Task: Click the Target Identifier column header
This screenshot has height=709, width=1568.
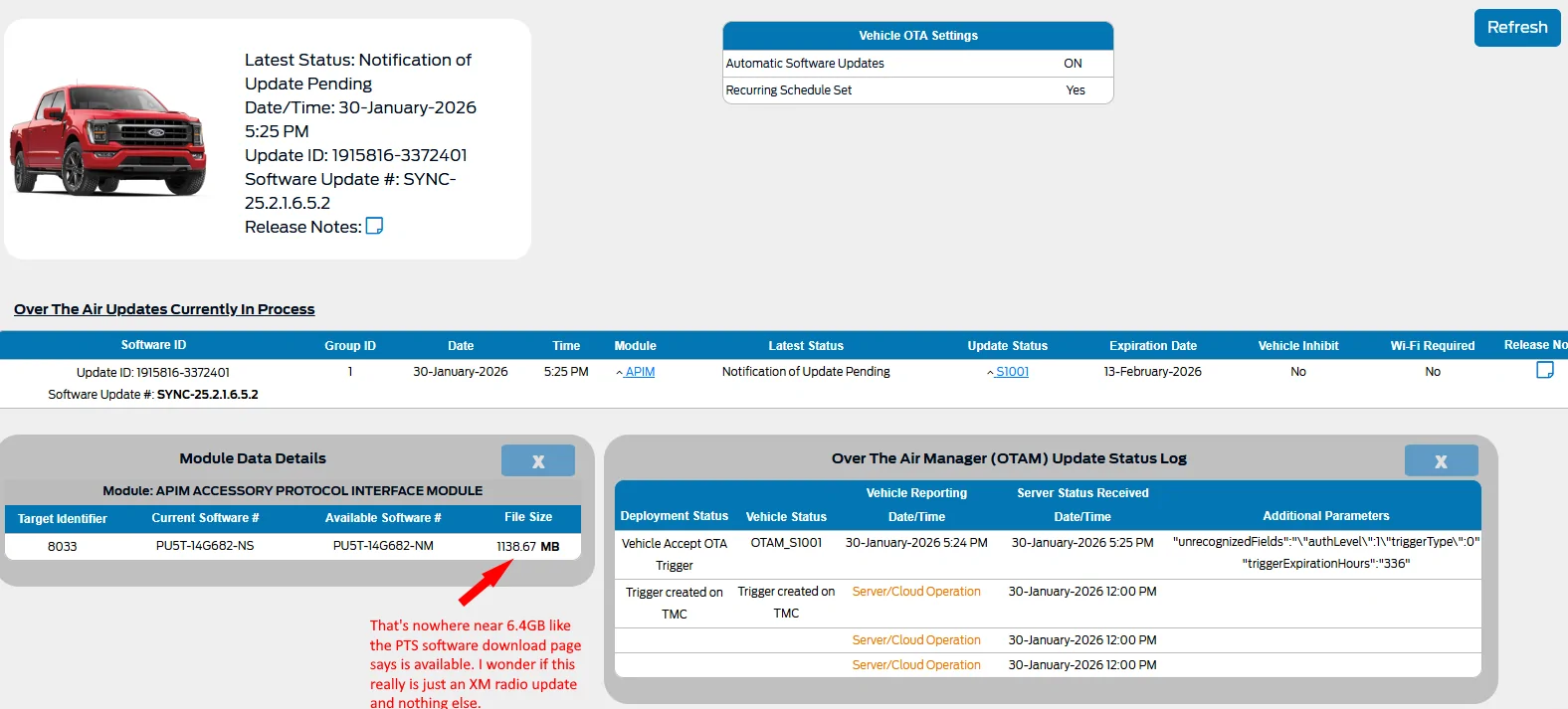Action: 62,518
